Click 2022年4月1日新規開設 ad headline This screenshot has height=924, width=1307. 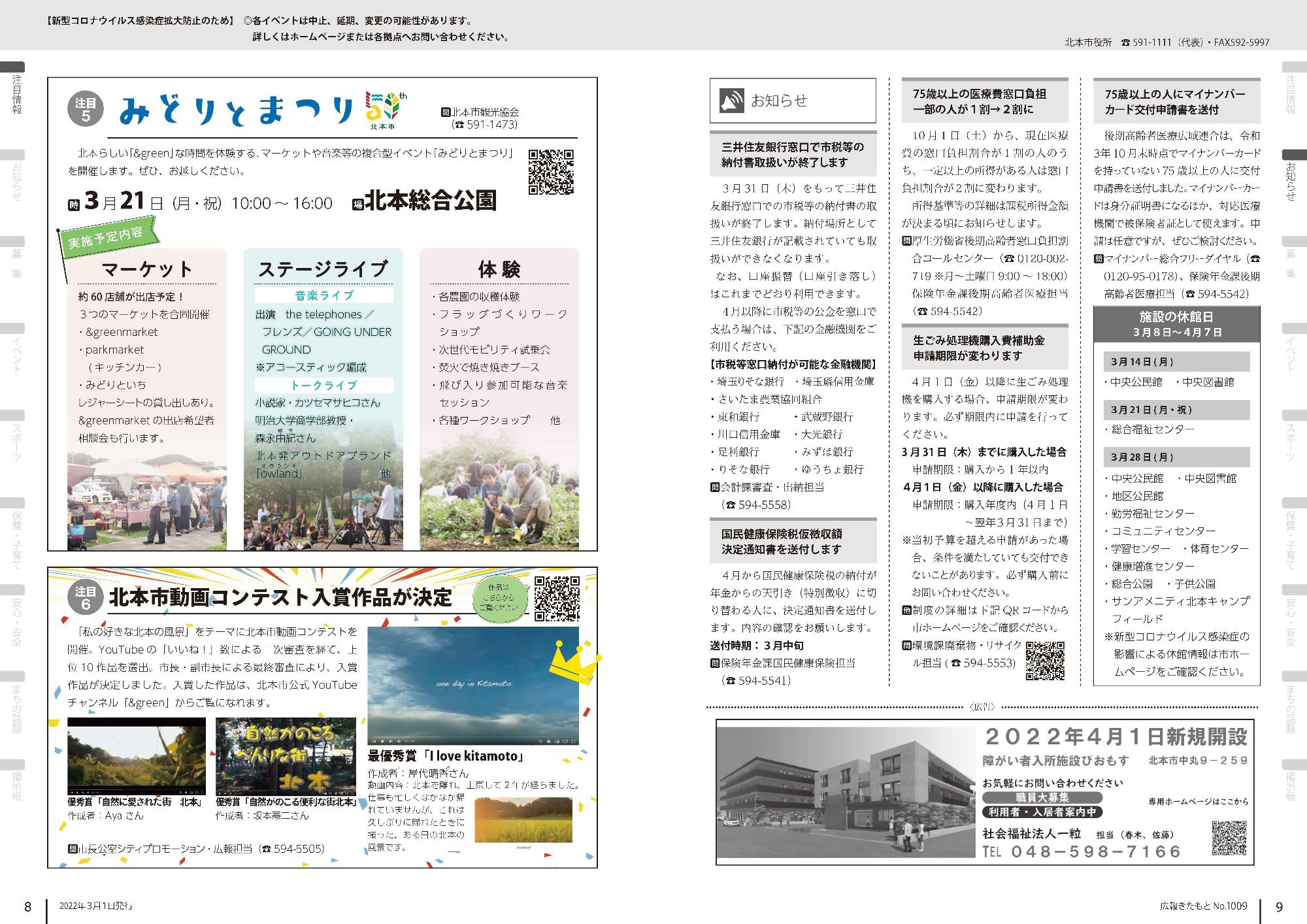coord(1116,737)
